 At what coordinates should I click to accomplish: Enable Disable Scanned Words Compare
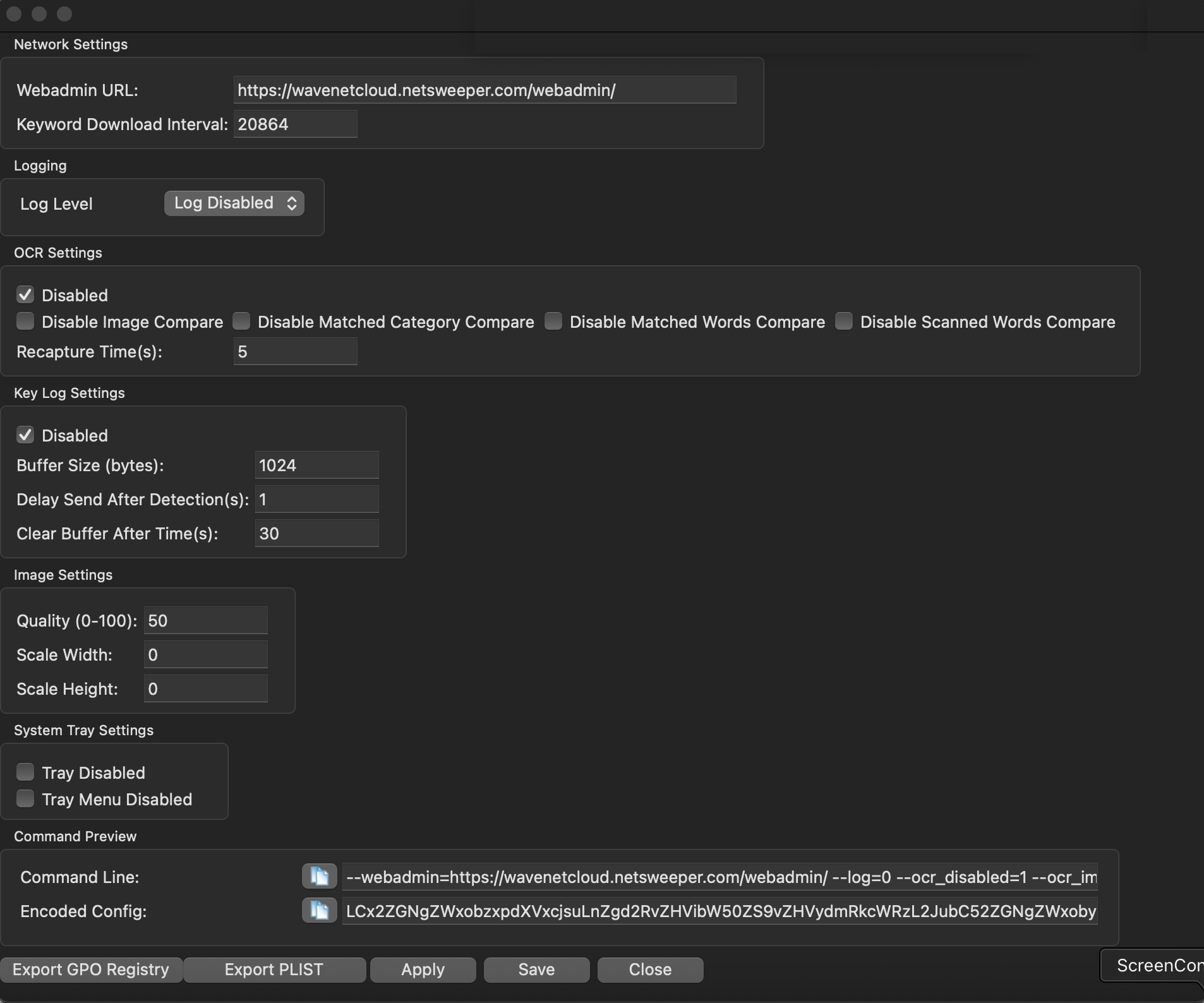[844, 321]
